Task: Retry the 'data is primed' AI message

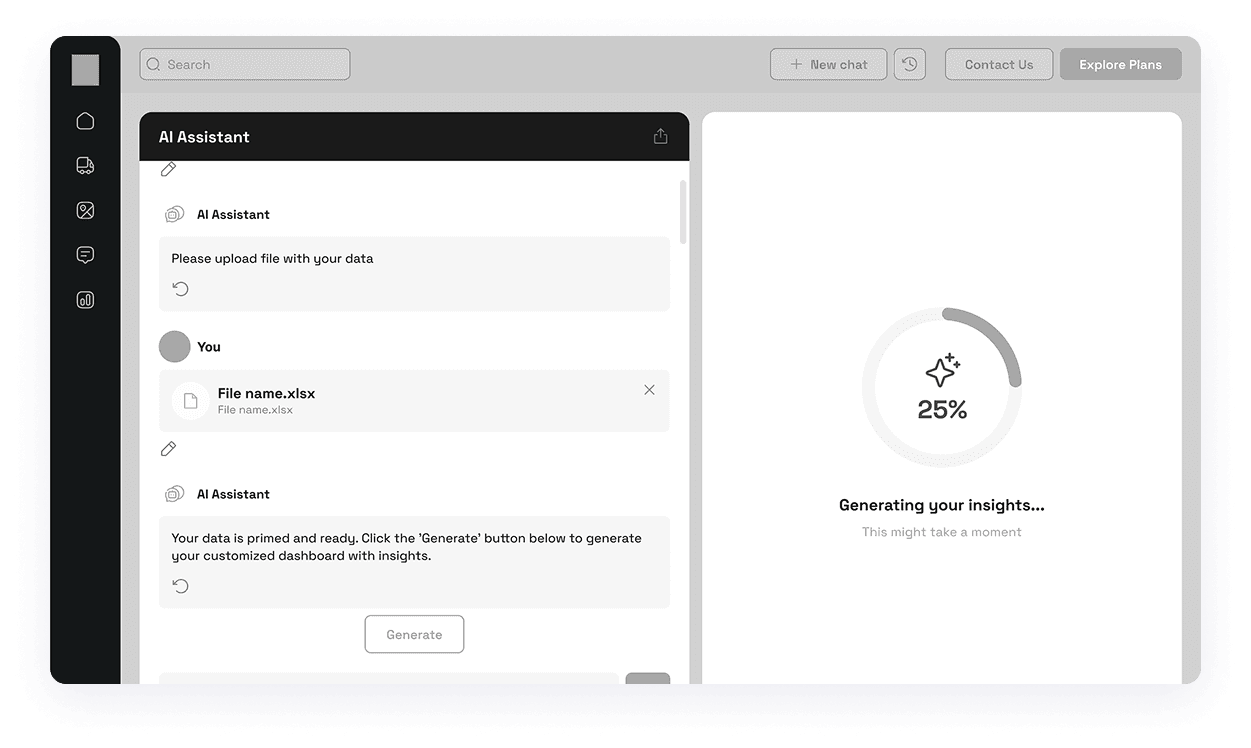Action: tap(181, 586)
